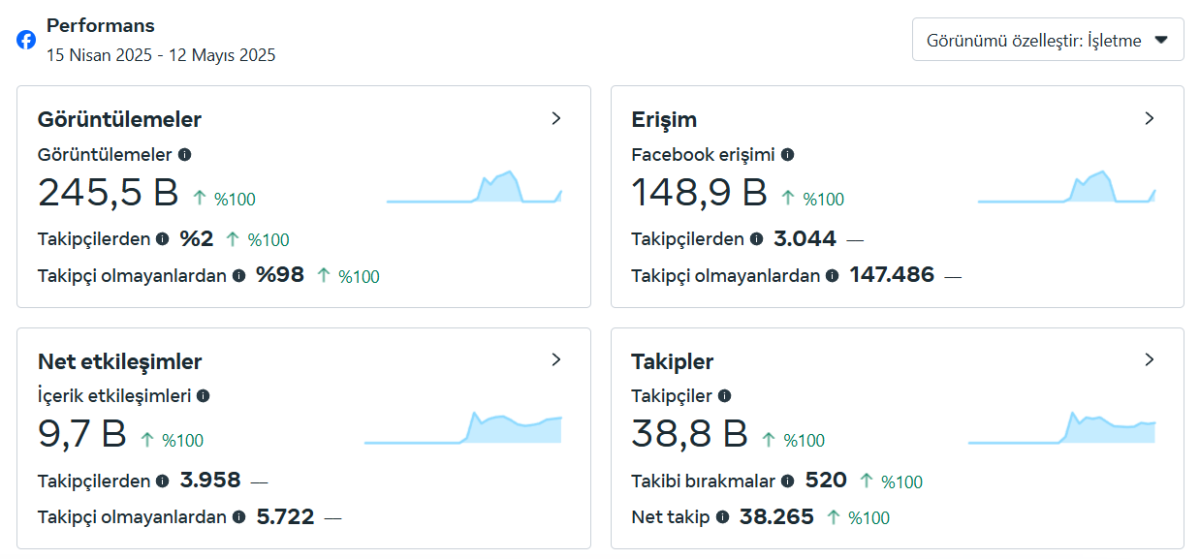This screenshot has width=1200, height=559.
Task: Click the Takipçiler trend sparkline chart
Action: tap(1062, 427)
